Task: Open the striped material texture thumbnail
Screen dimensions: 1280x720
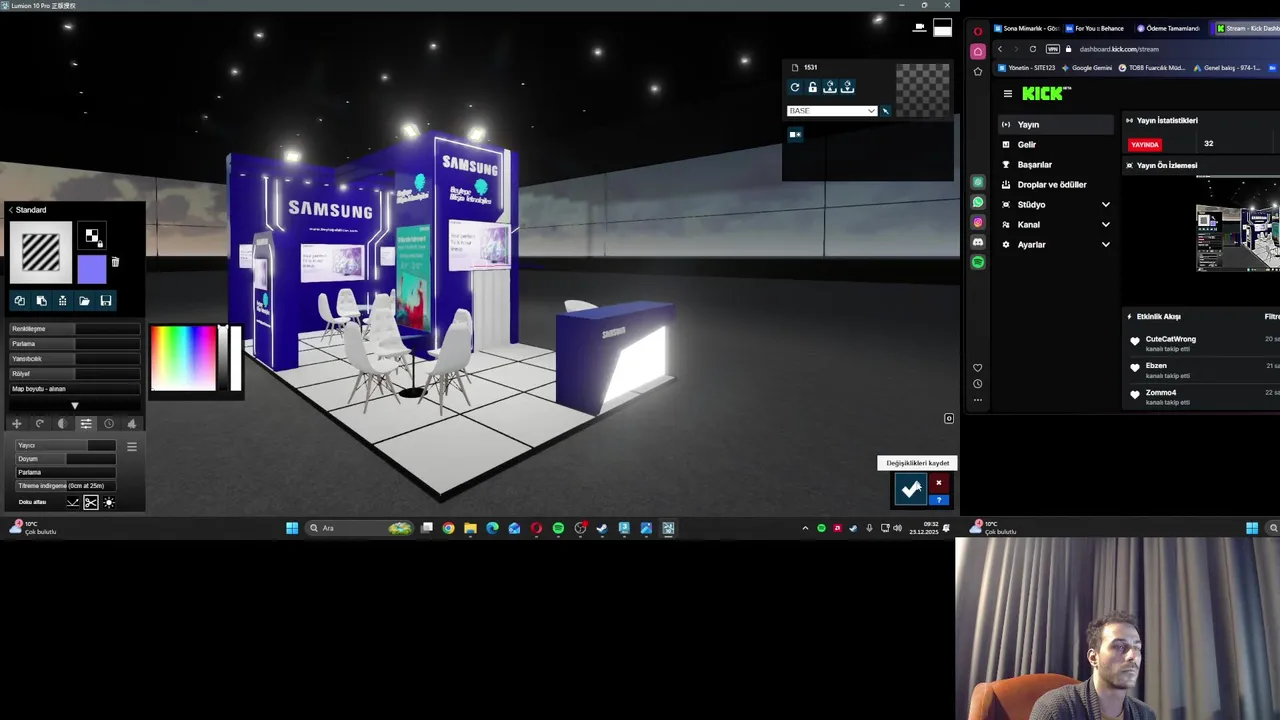Action: [41, 251]
